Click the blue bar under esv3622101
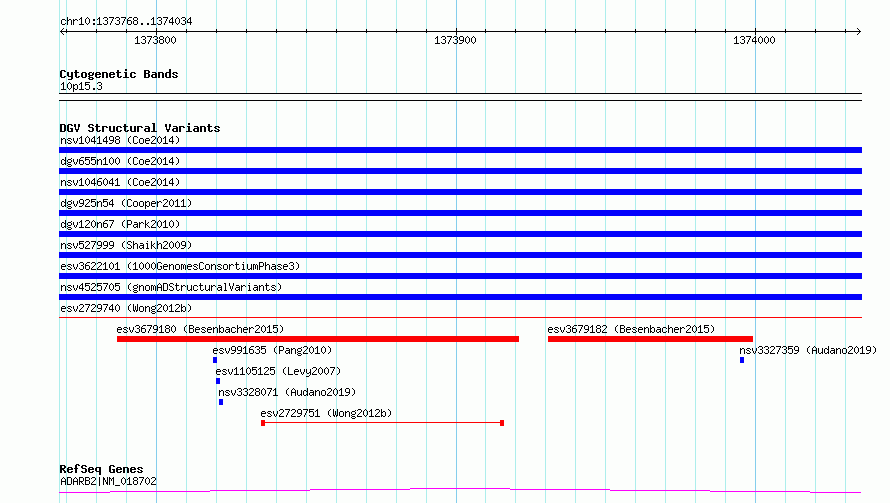This screenshot has width=890, height=503. tap(460, 276)
